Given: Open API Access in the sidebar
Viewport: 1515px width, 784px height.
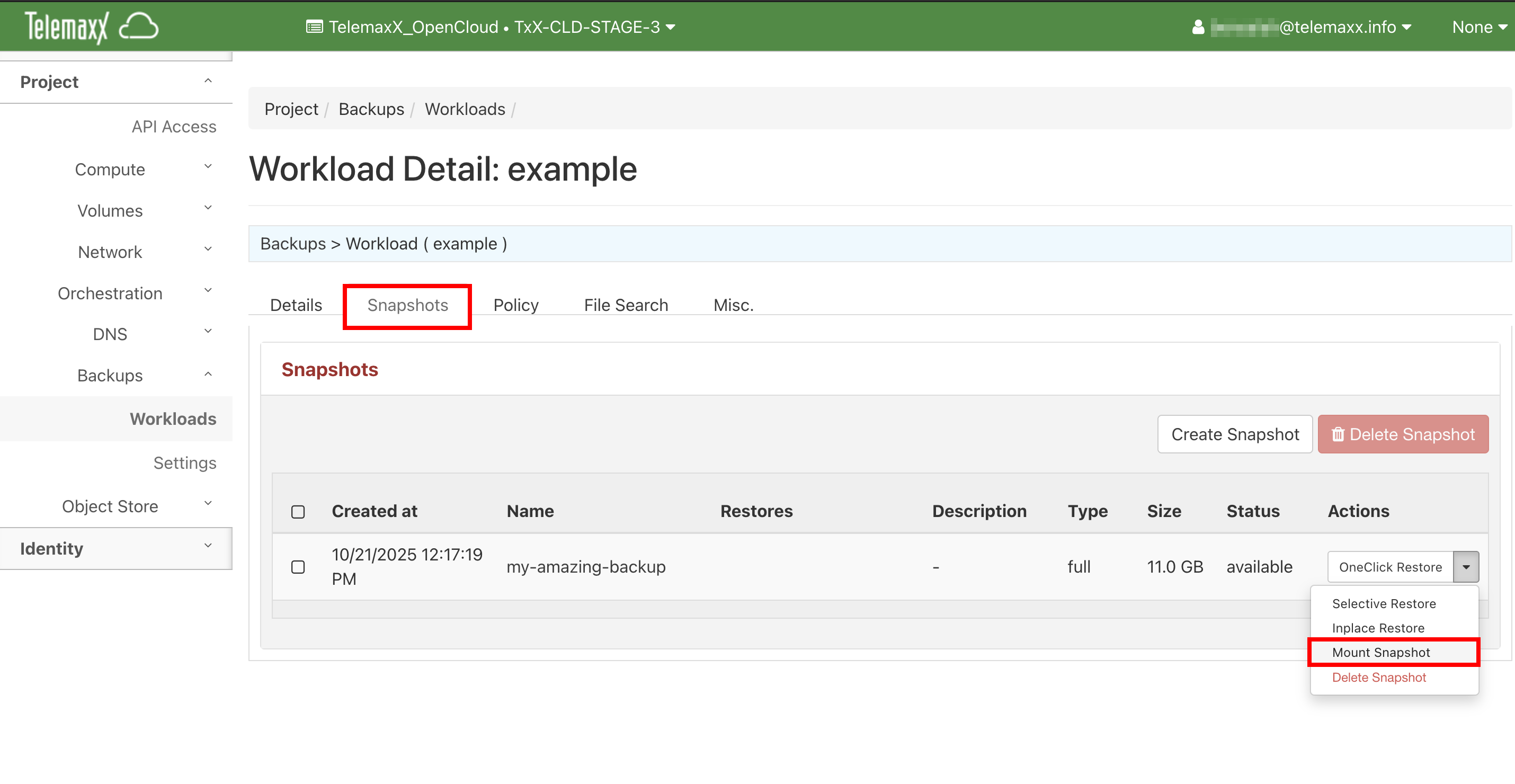Looking at the screenshot, I should tap(174, 127).
